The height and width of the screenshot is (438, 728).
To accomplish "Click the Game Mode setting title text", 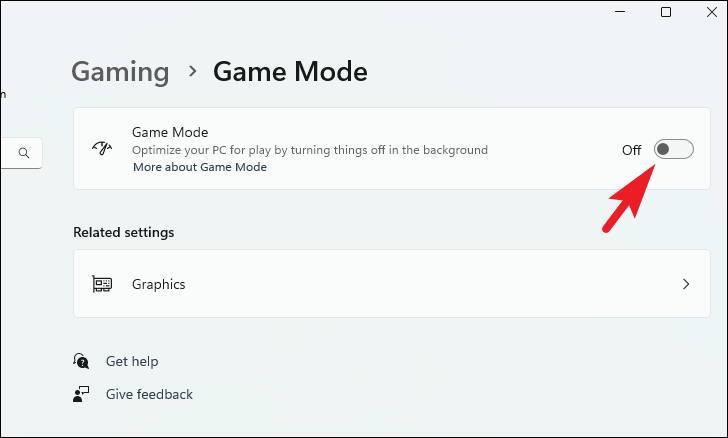I will 170,132.
